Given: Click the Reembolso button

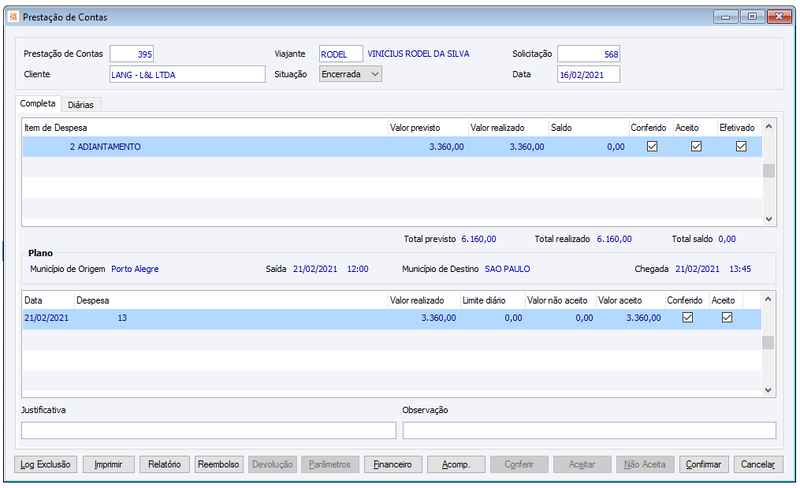Looking at the screenshot, I should pos(218,465).
